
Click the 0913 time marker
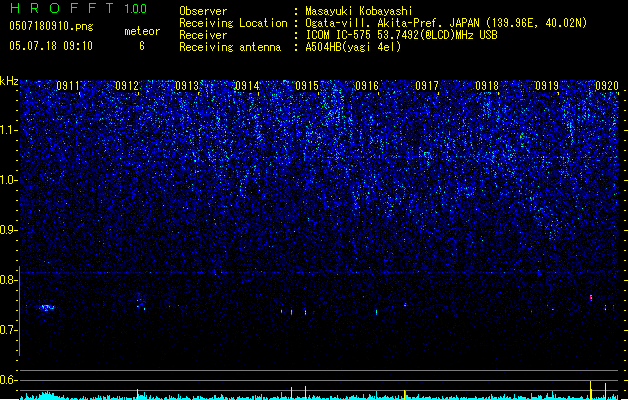(187, 86)
